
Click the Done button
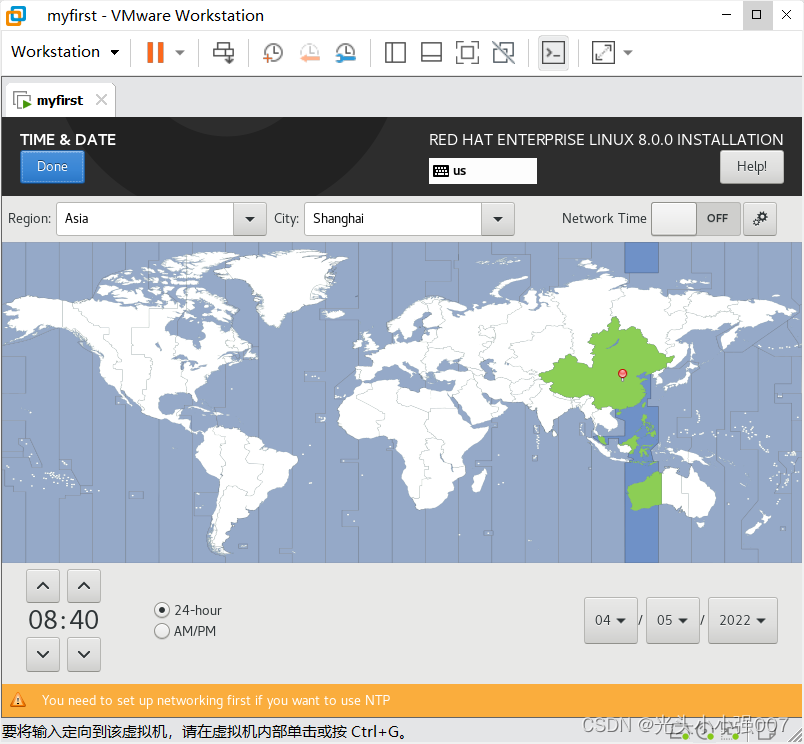(x=52, y=167)
